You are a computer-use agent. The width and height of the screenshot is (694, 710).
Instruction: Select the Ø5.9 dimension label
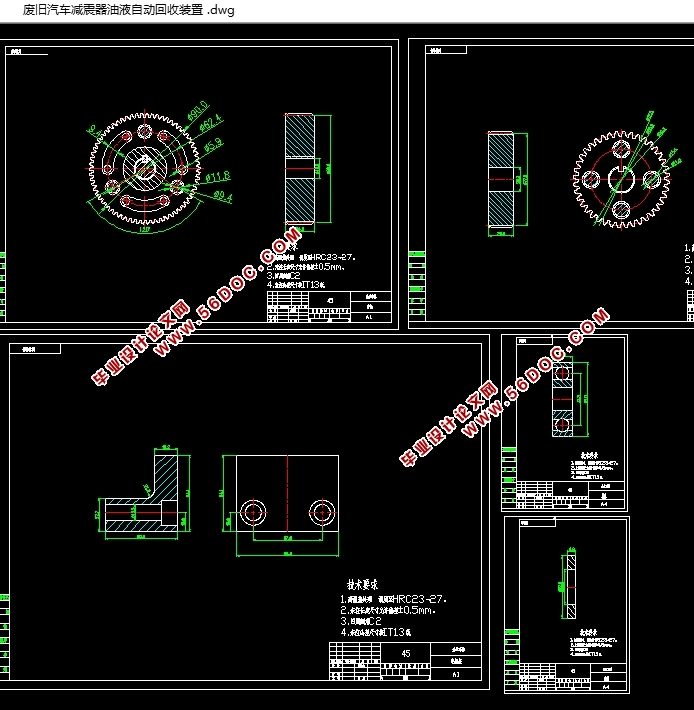coord(213,145)
